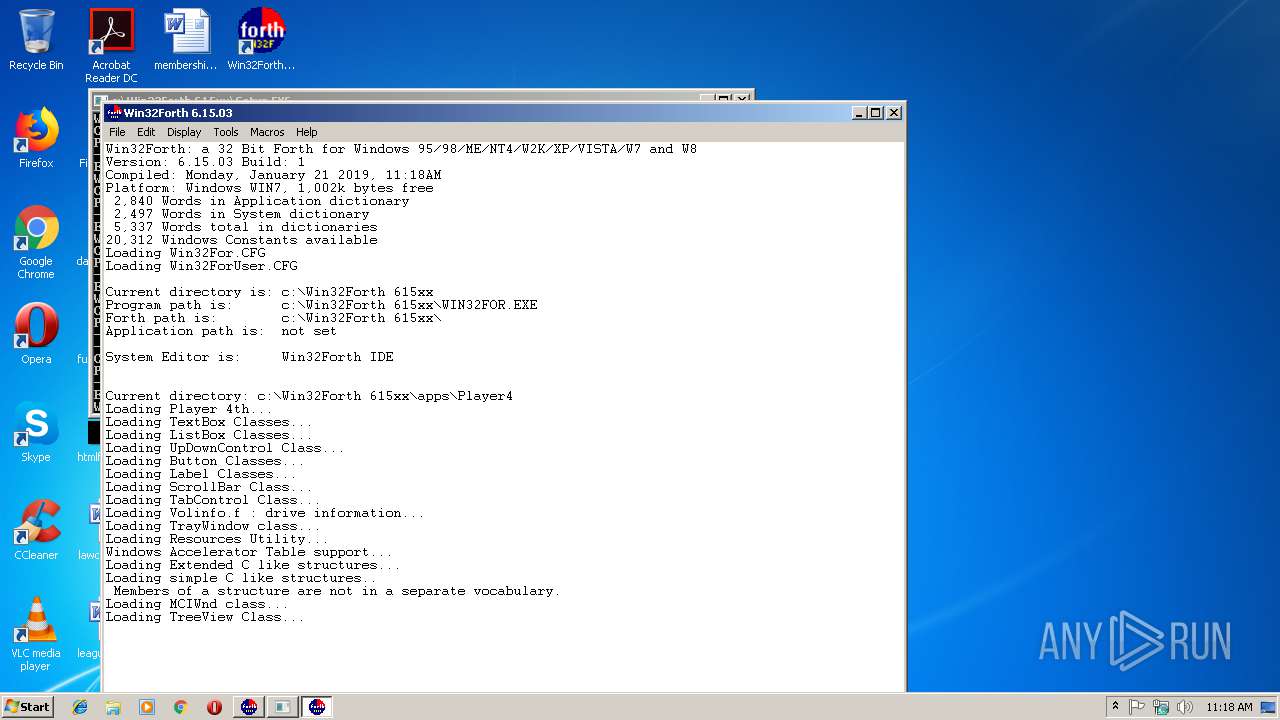
Task: Launch the VLC media player shortcut
Action: pyautogui.click(x=36, y=634)
